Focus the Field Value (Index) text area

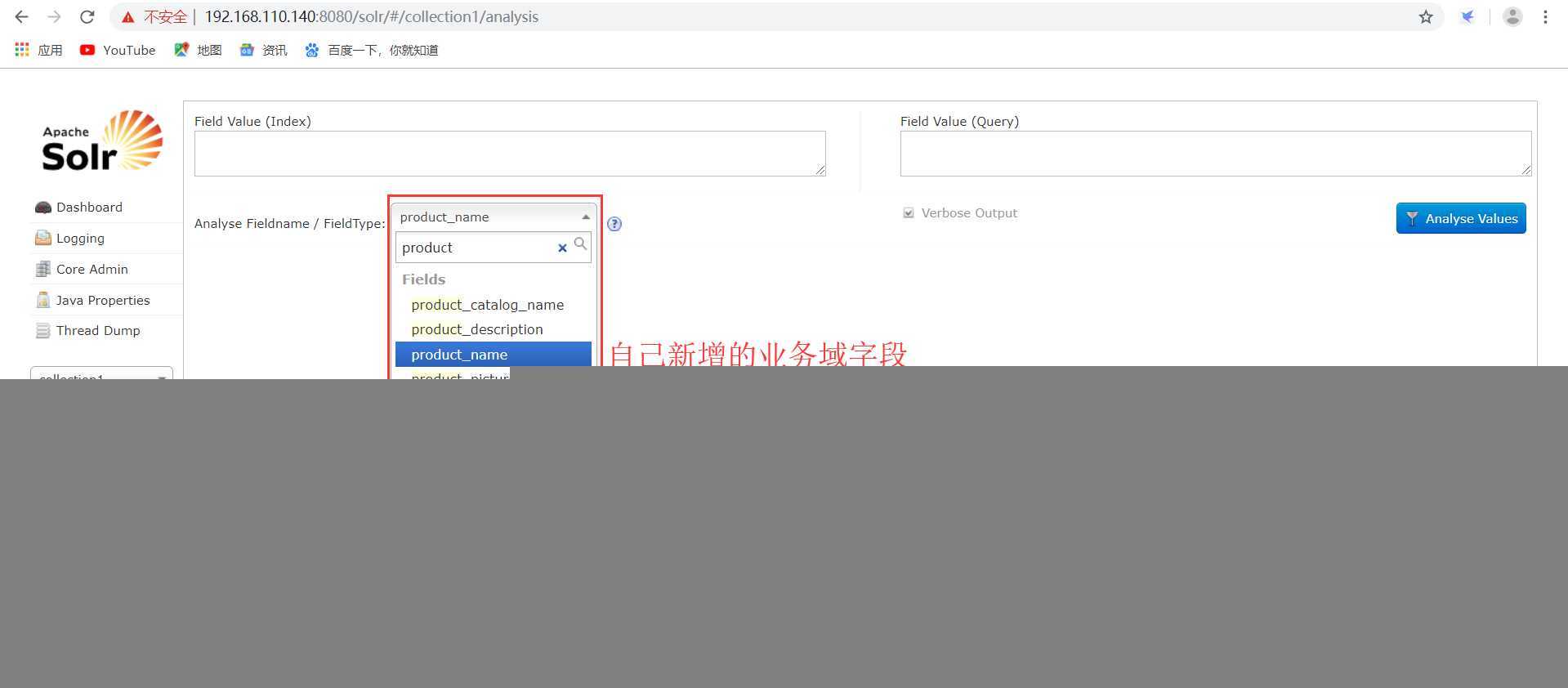(x=510, y=154)
